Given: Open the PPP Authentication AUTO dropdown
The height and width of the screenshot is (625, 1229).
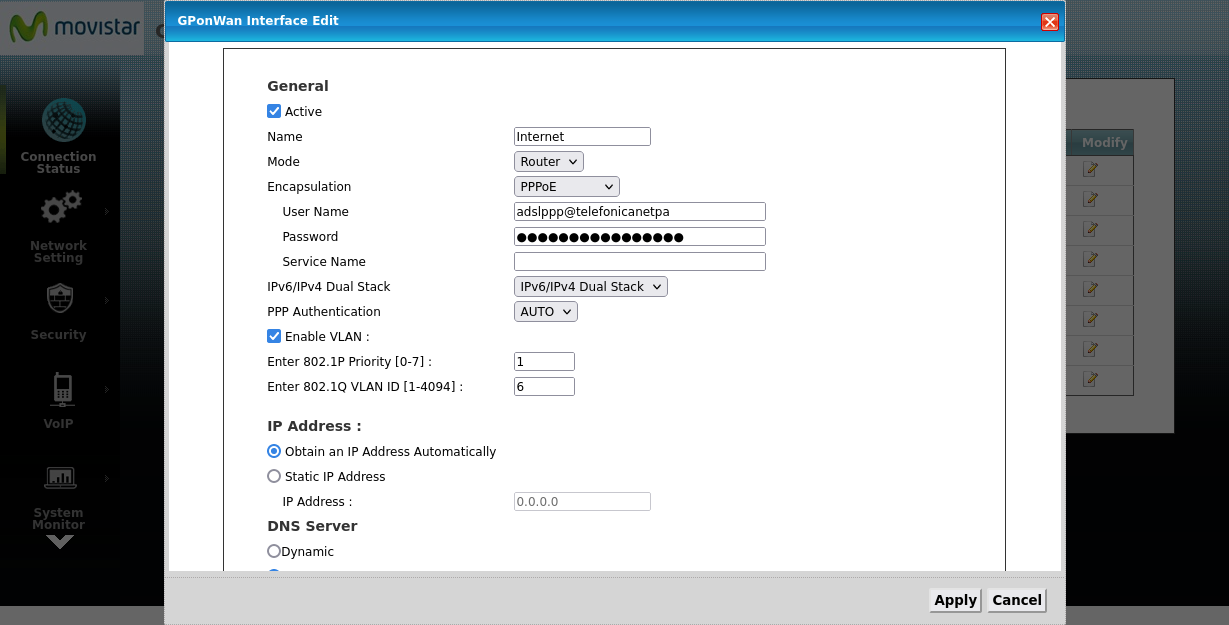Looking at the screenshot, I should pos(545,311).
